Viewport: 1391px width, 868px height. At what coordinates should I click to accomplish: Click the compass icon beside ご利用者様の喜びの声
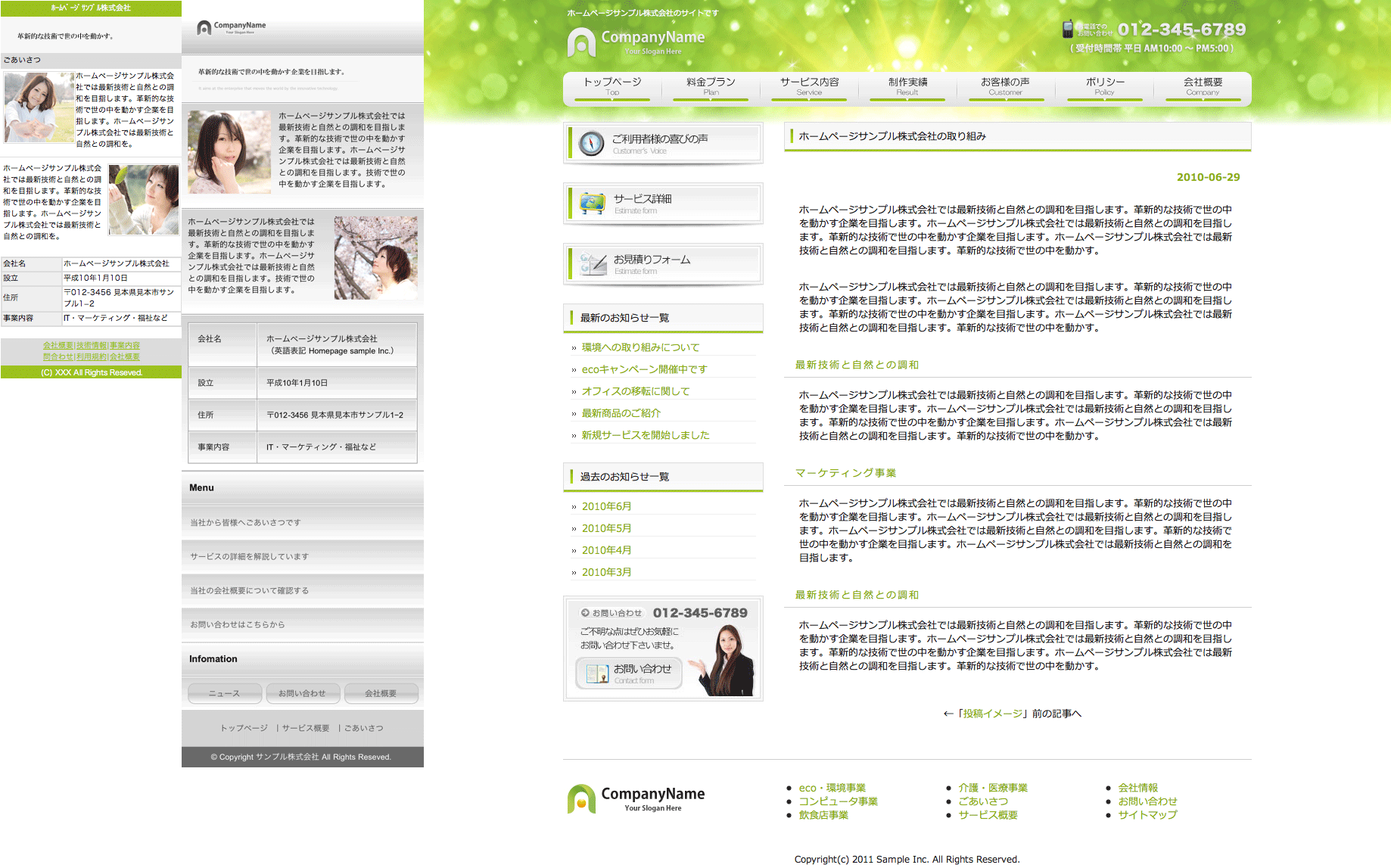[x=591, y=143]
